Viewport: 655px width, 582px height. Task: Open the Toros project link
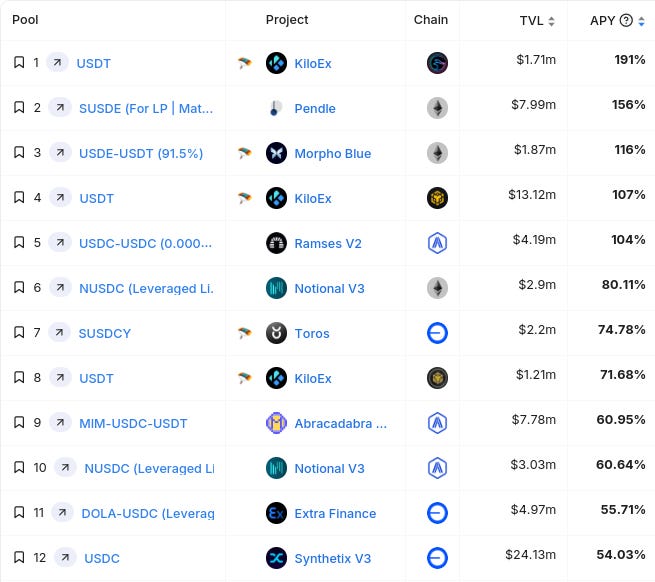(312, 333)
